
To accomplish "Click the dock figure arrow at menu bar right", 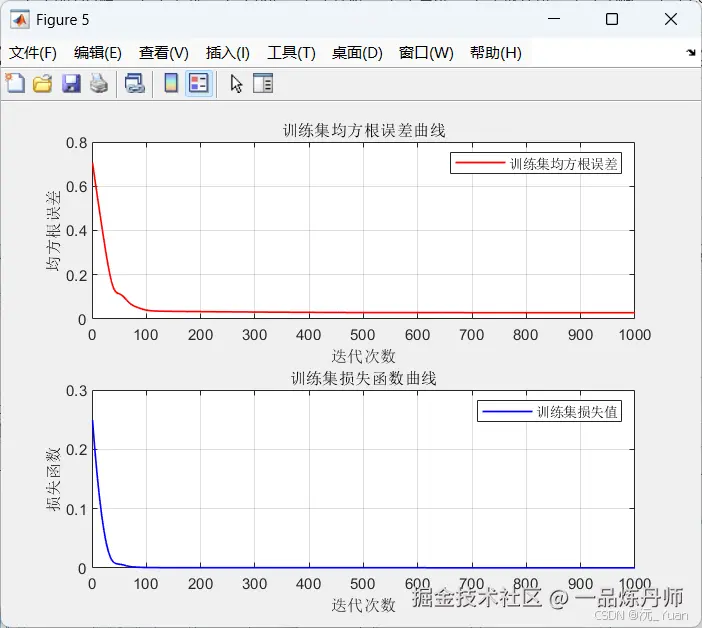I will point(691,53).
